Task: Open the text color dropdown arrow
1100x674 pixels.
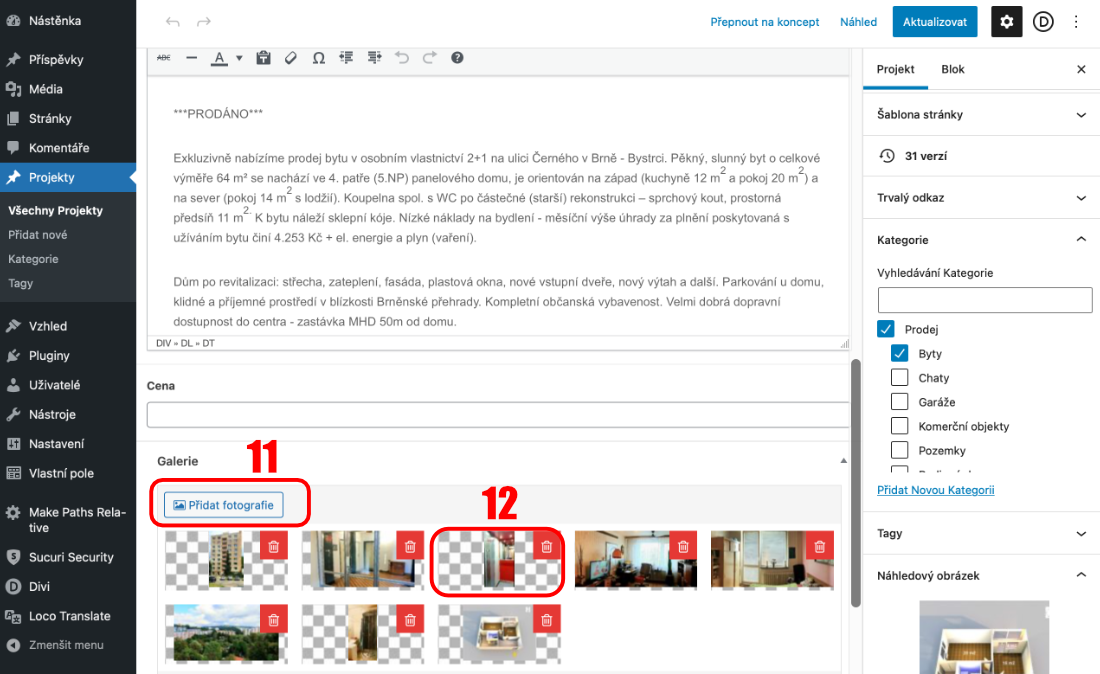Action: pos(239,58)
